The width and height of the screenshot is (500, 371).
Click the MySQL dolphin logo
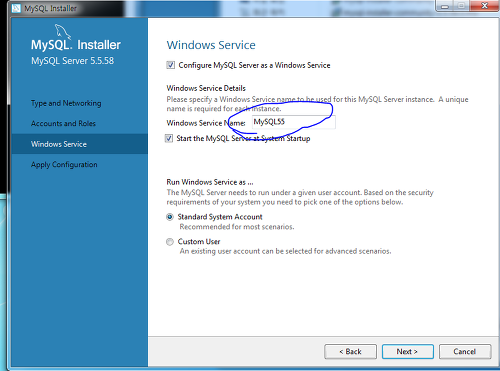[x=63, y=32]
